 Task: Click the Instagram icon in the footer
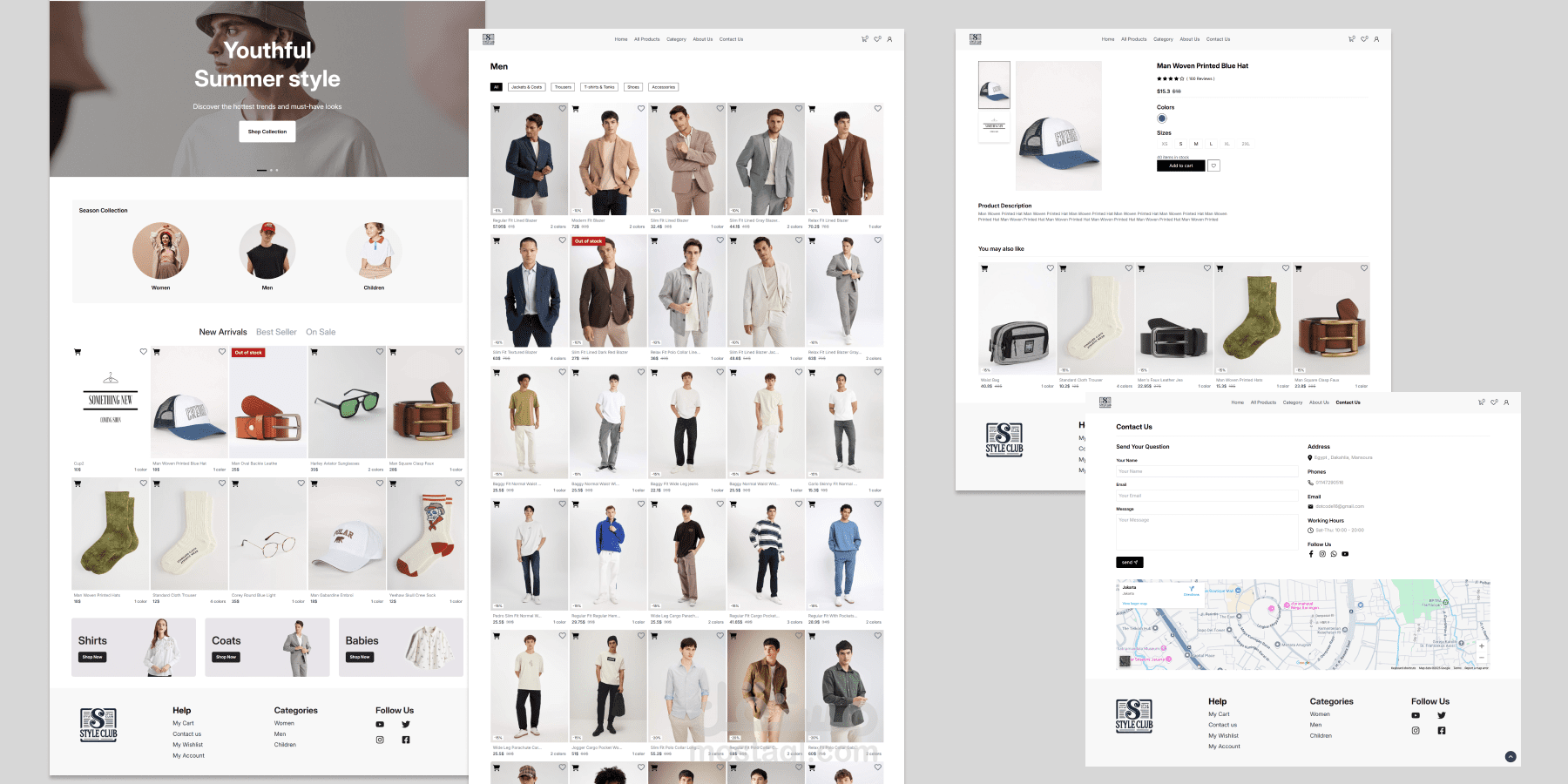tap(381, 738)
